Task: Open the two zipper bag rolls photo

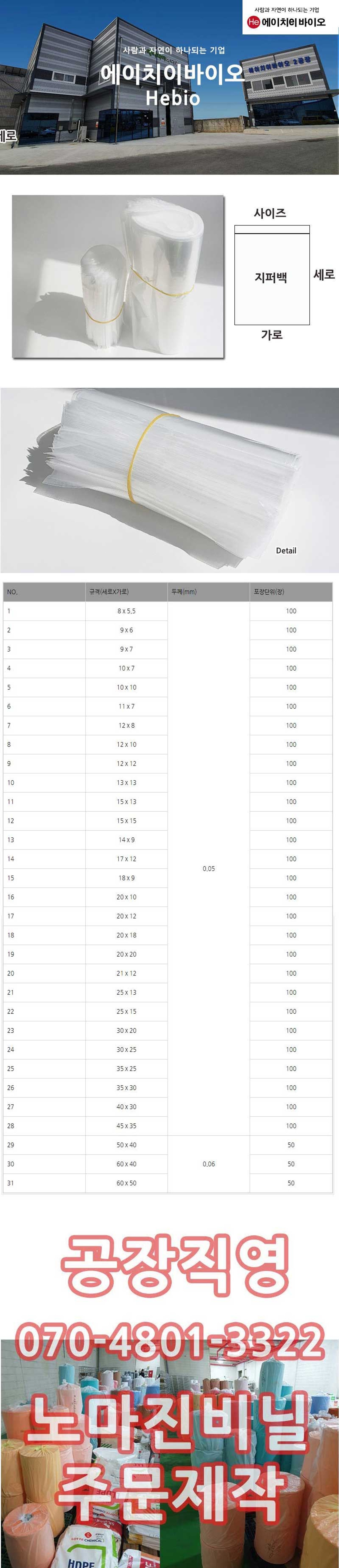Action: click(118, 276)
